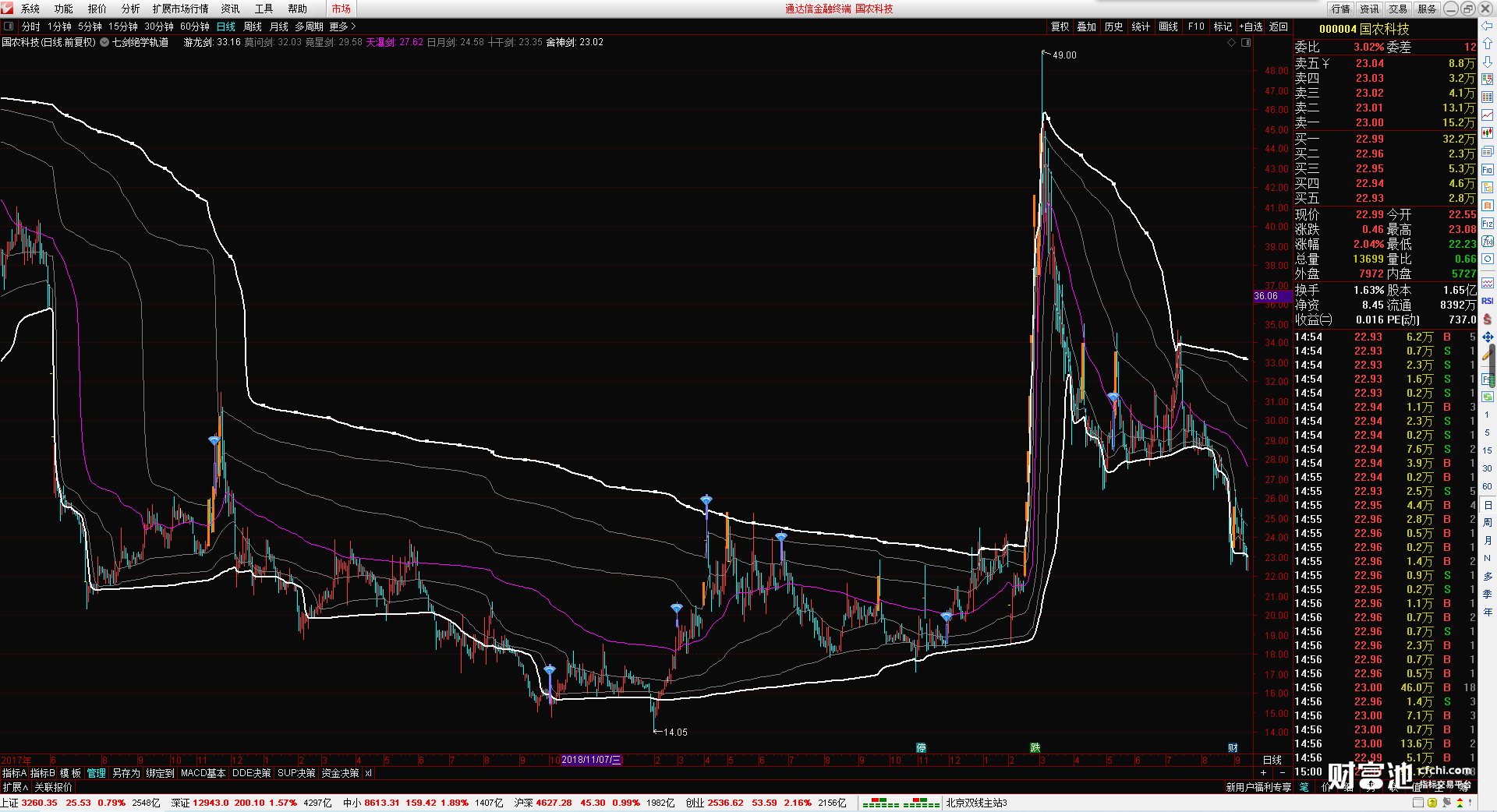The height and width of the screenshot is (812, 1497).
Task: Switch to 资金决策 indicator tab
Action: click(x=340, y=773)
